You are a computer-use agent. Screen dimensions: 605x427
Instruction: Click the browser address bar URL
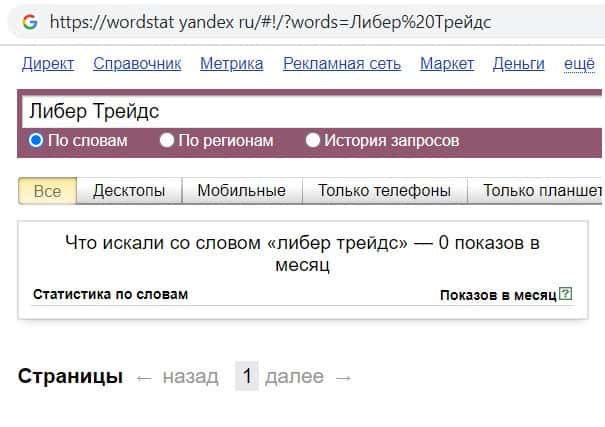pyautogui.click(x=270, y=22)
